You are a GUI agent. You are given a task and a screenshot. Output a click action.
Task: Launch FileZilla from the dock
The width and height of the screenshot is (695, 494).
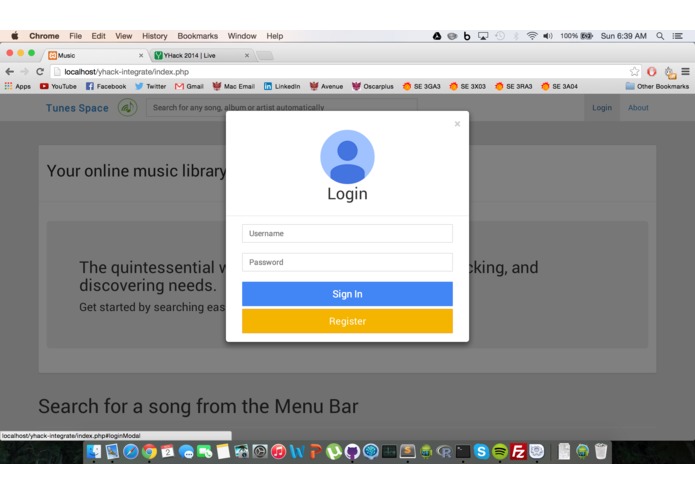point(518,451)
